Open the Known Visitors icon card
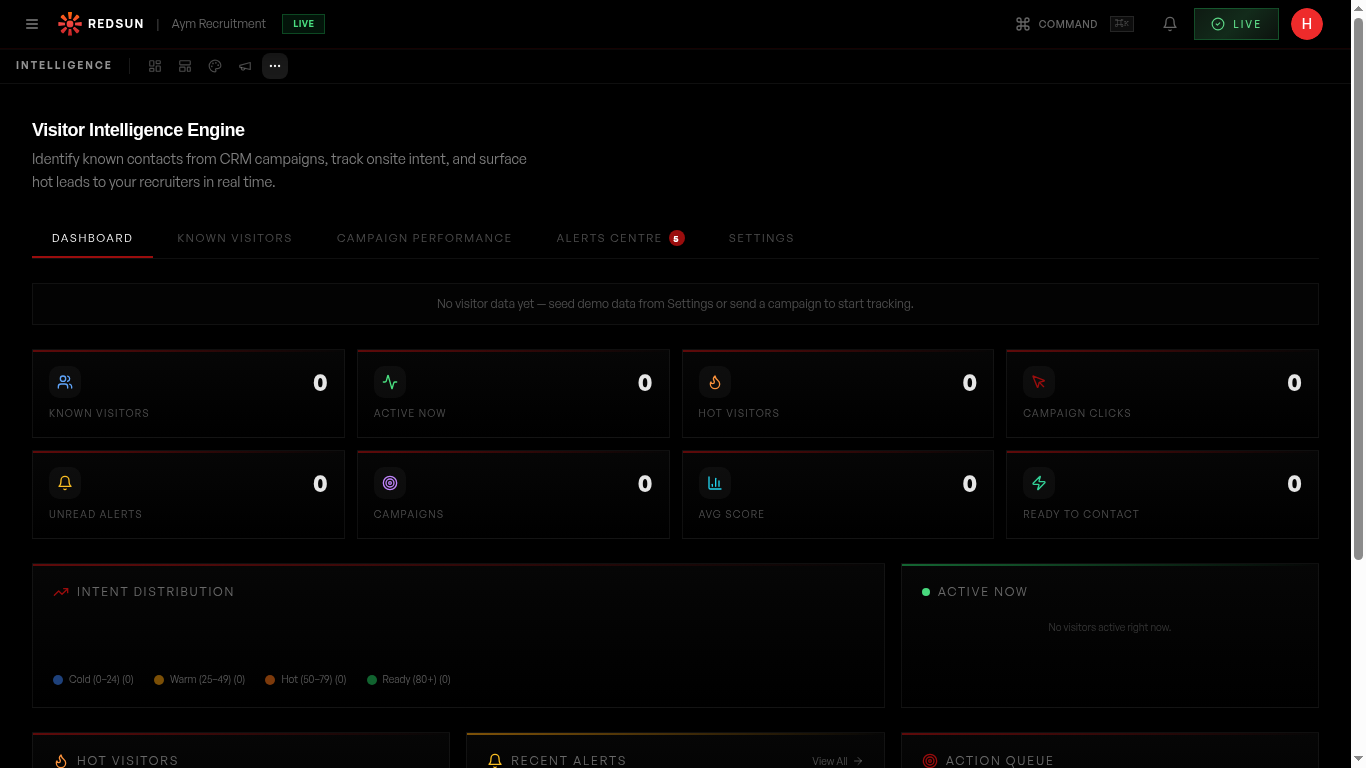This screenshot has width=1366, height=768. click(64, 382)
